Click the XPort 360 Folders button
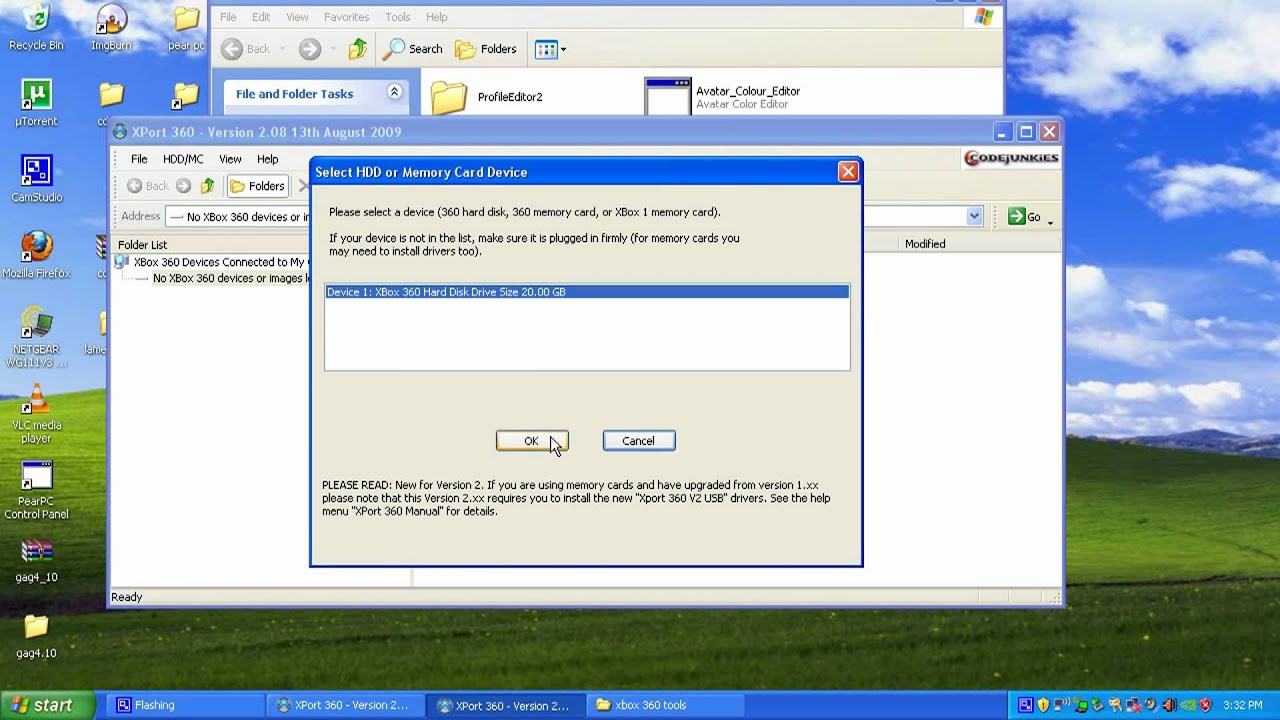Screen dimensions: 1280x720 [x=257, y=186]
